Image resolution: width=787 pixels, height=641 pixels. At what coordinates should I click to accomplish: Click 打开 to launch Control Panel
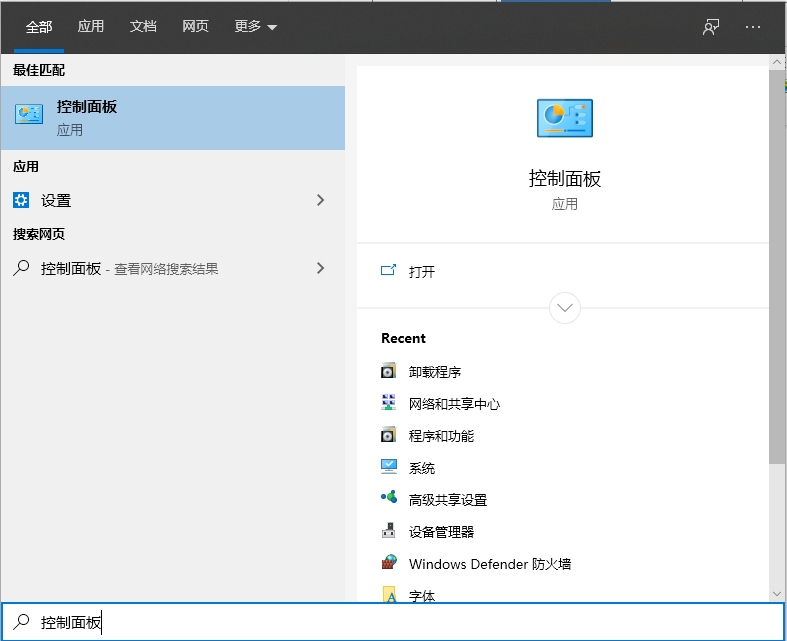point(421,272)
